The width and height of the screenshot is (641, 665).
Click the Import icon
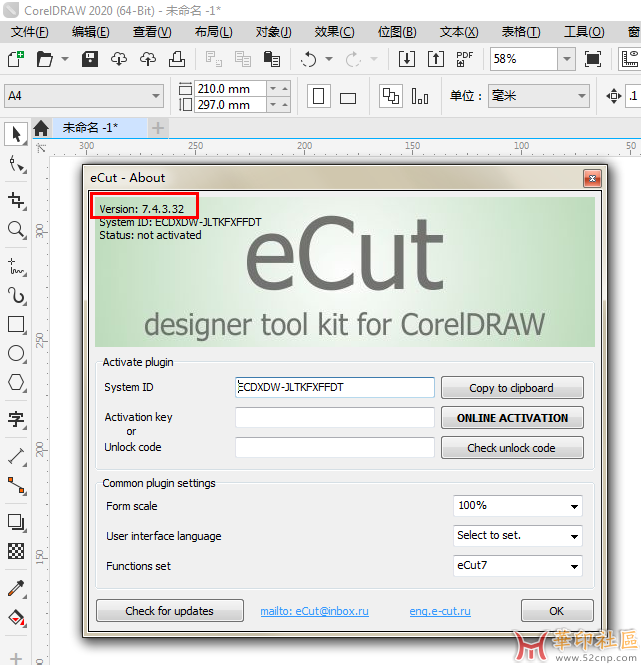tap(406, 59)
